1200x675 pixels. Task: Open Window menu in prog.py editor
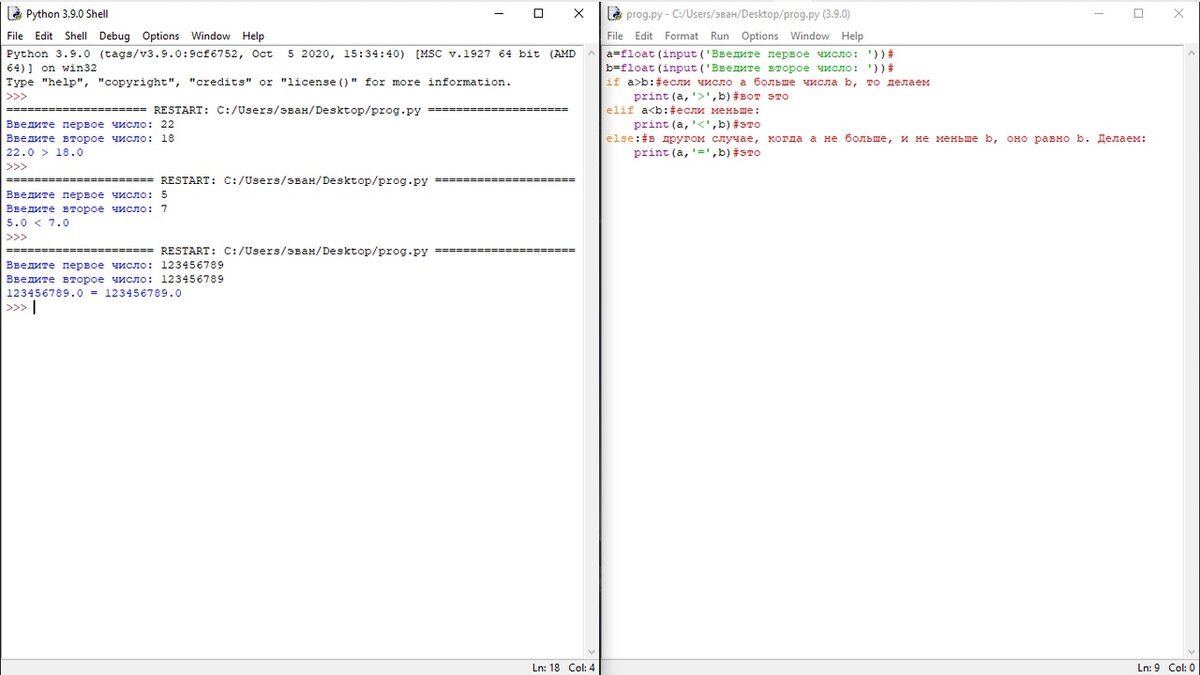tap(810, 36)
